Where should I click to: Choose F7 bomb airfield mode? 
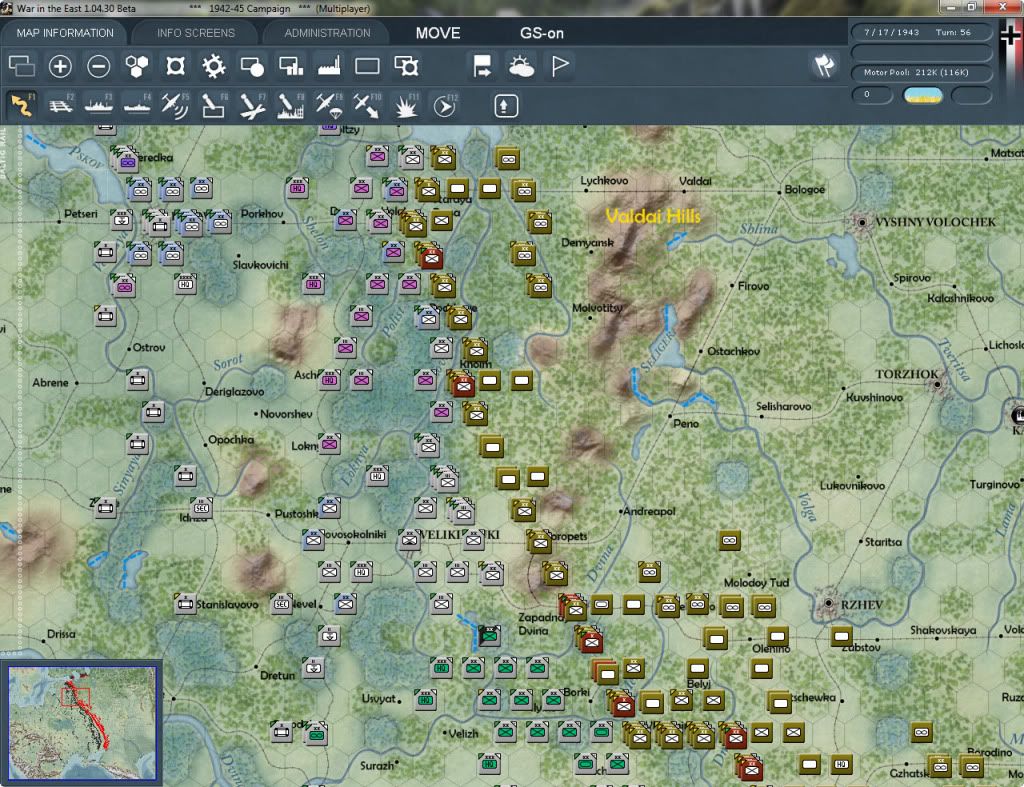252,105
